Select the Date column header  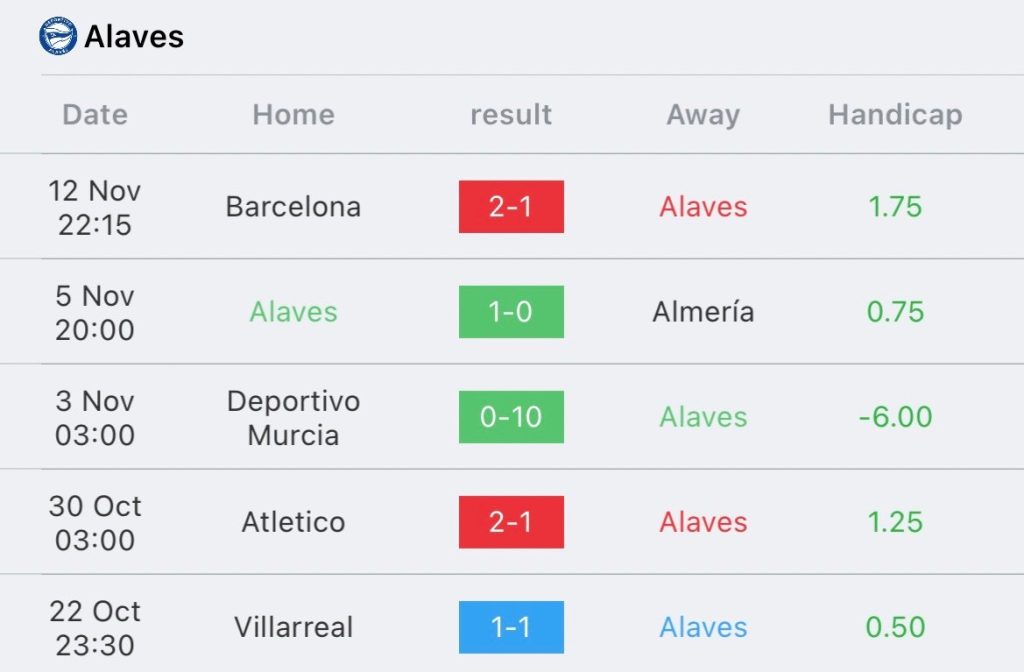[95, 115]
